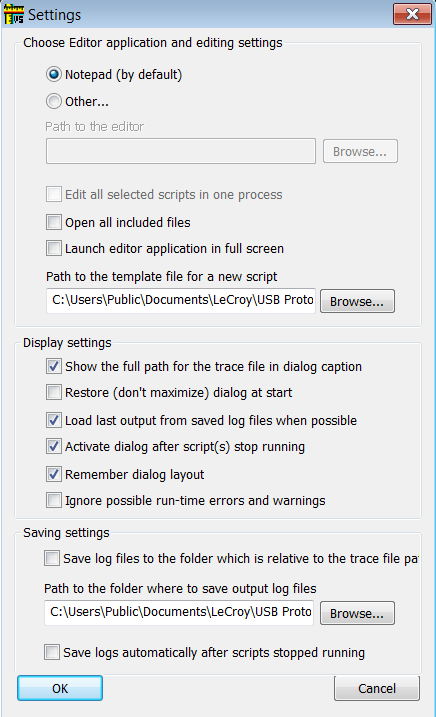The width and height of the screenshot is (436, 717).
Task: Toggle Load last output from saved log files
Action: pyautogui.click(x=54, y=420)
